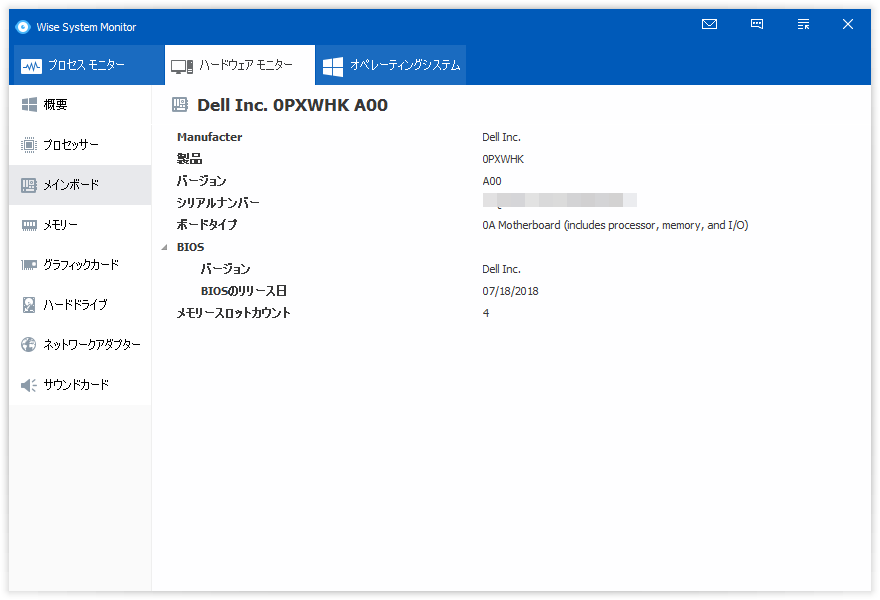
Task: Select the Manufacter label
Action: [x=209, y=137]
